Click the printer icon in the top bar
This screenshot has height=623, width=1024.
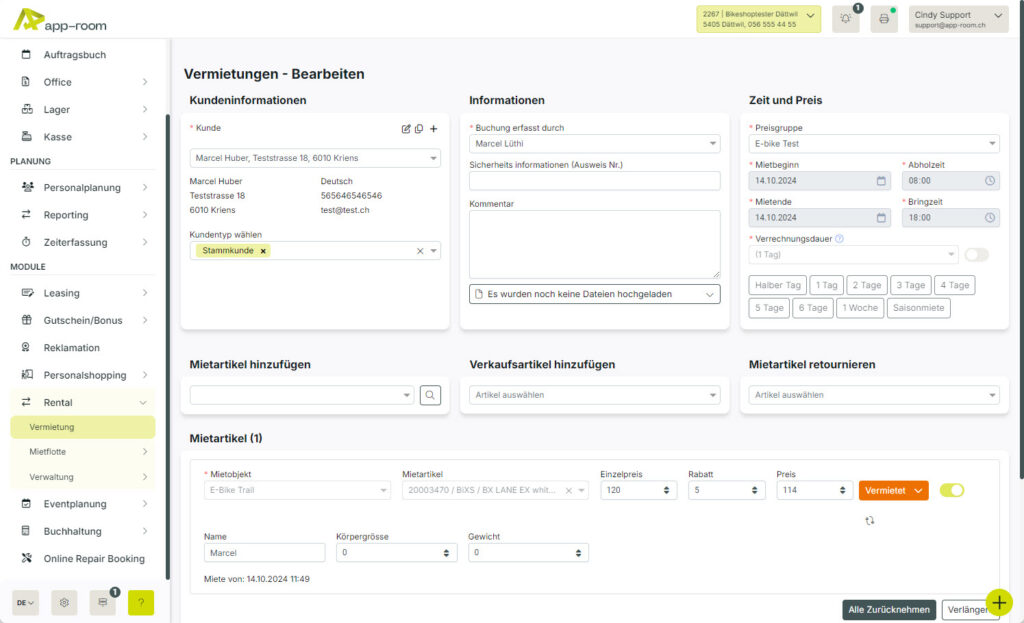pyautogui.click(x=884, y=18)
